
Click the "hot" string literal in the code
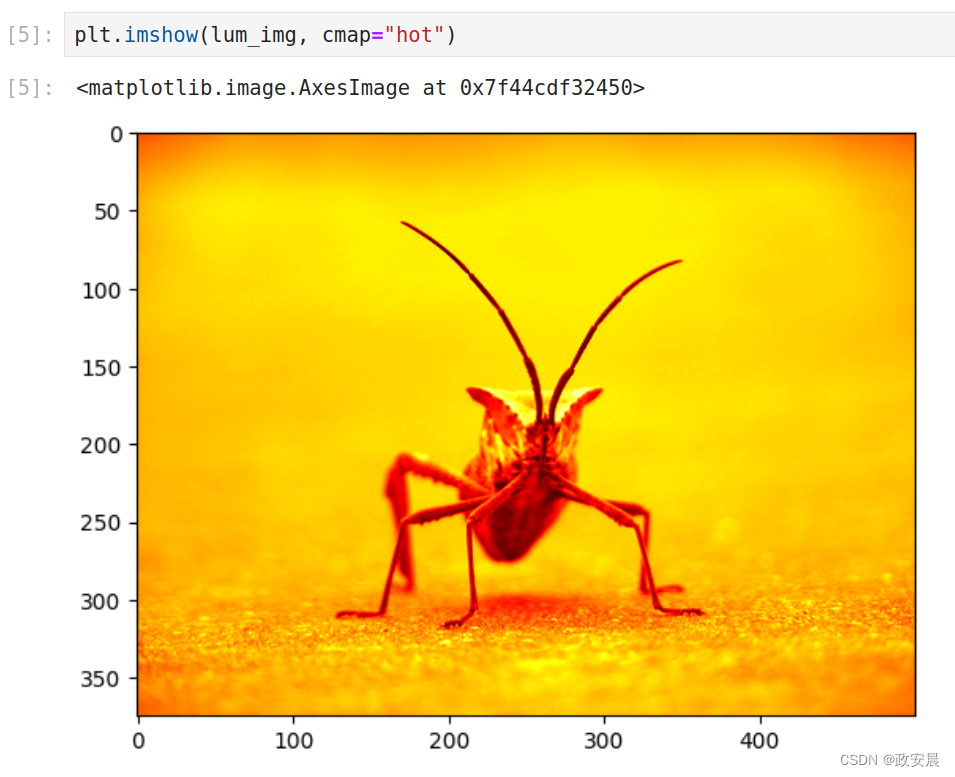(412, 34)
